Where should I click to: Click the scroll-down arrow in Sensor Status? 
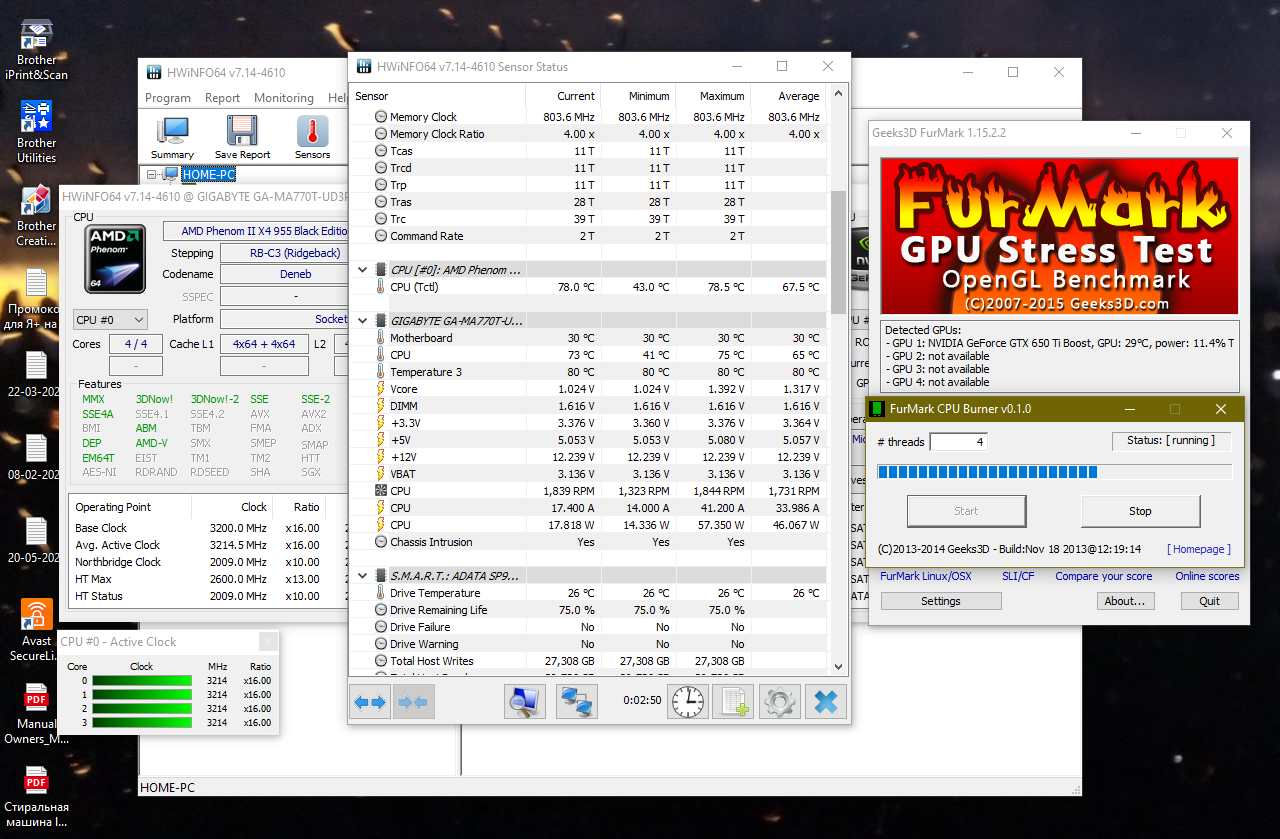(x=838, y=667)
